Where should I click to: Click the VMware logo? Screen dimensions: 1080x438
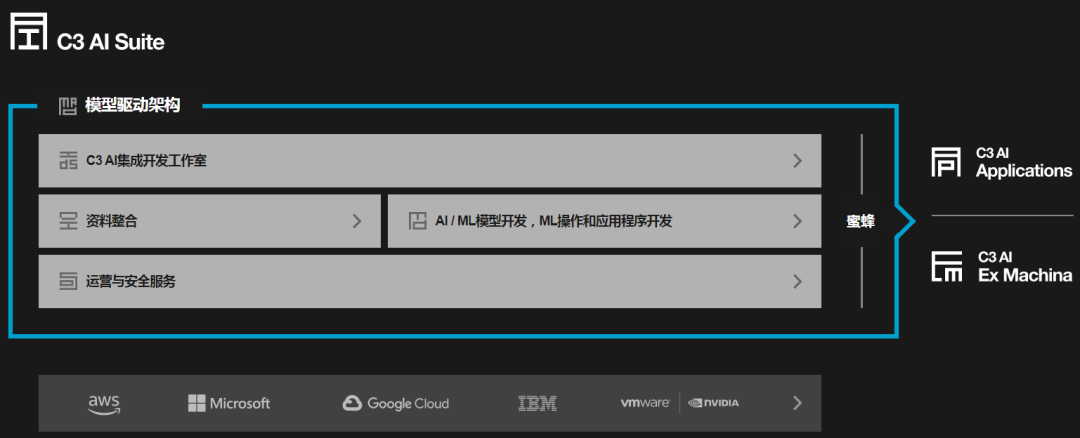[x=645, y=403]
